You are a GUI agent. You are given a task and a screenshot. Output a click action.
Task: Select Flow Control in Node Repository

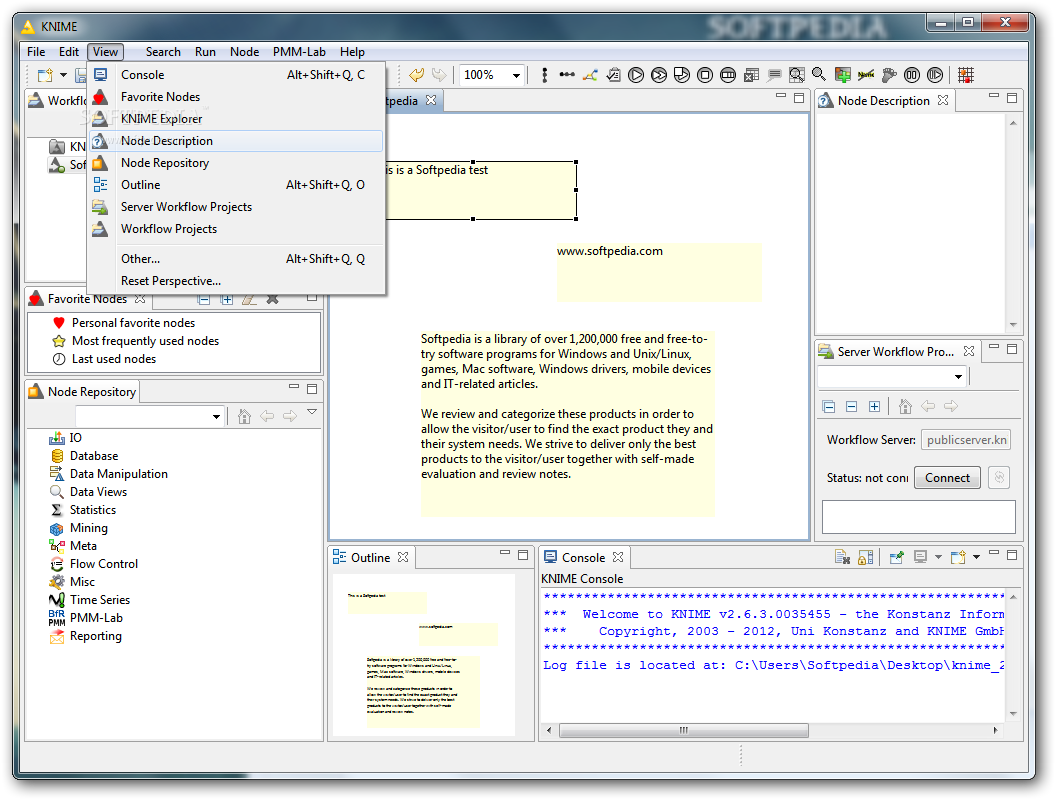pyautogui.click(x=104, y=564)
